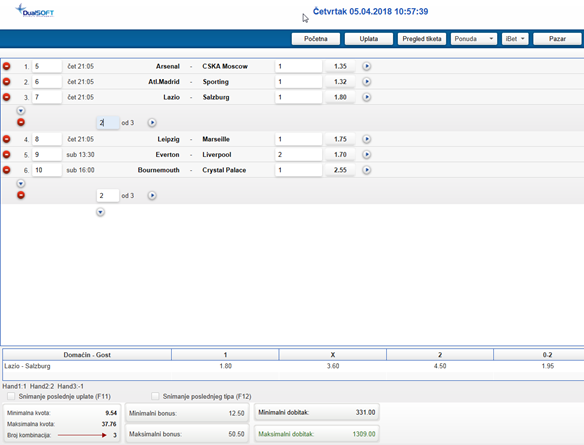This screenshot has width=584, height=445.
Task: Open Pregled tiketa
Action: tap(422, 39)
